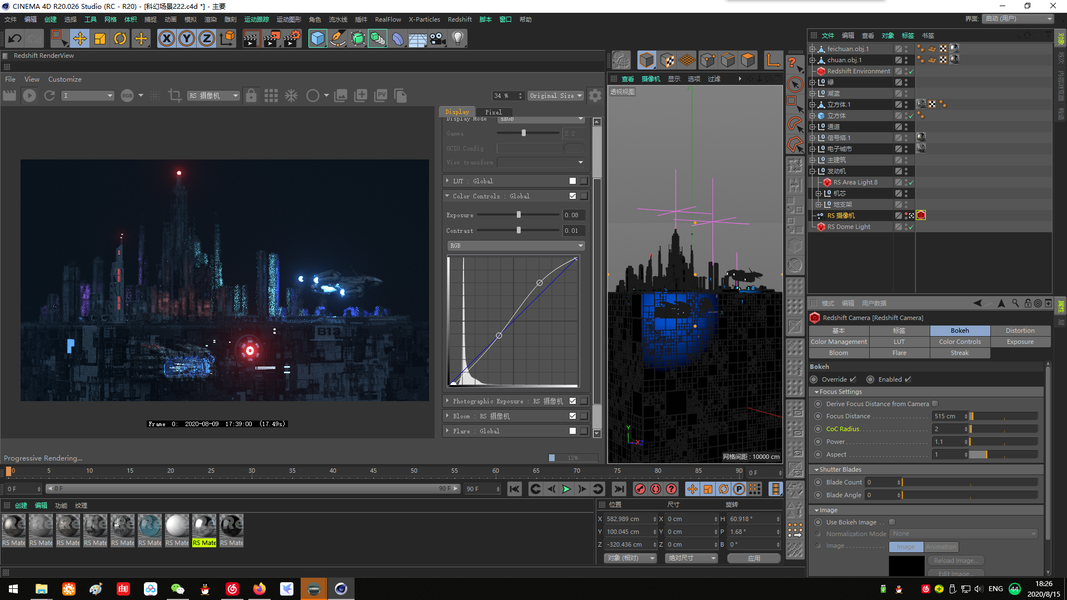Open the Redshift menu in main menubar

(459, 20)
